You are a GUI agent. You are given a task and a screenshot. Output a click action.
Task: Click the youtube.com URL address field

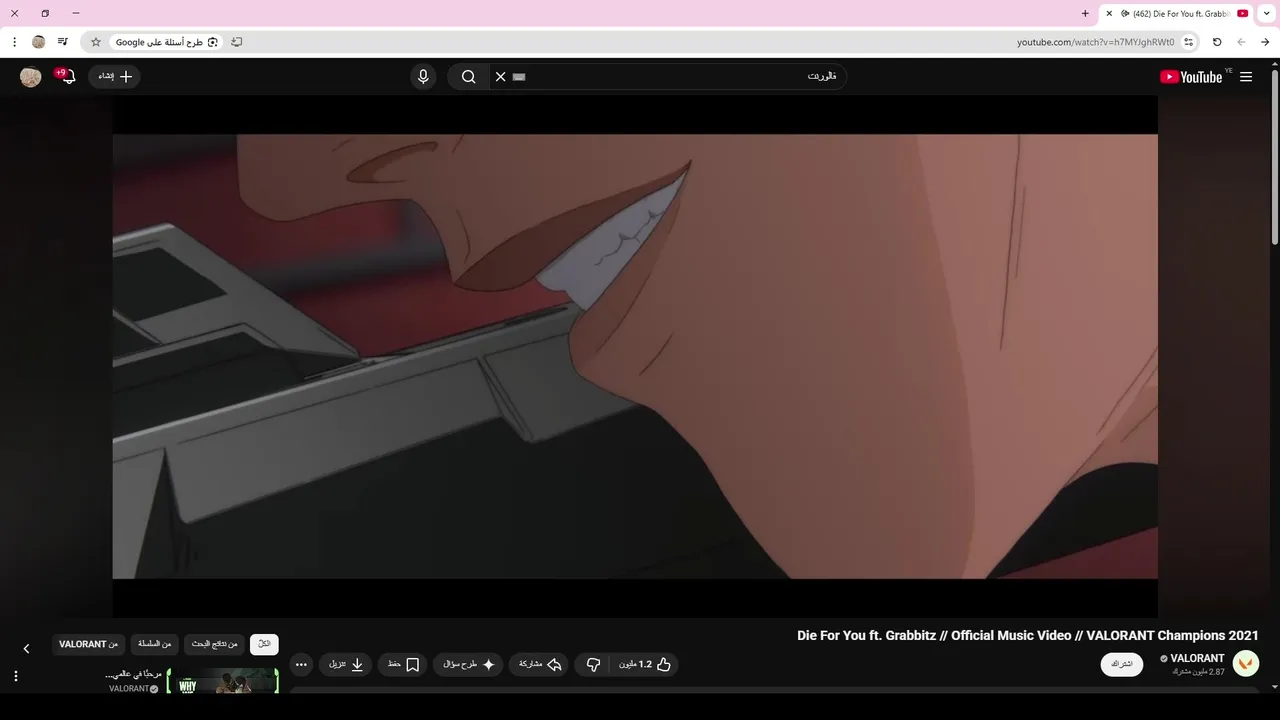[1095, 42]
